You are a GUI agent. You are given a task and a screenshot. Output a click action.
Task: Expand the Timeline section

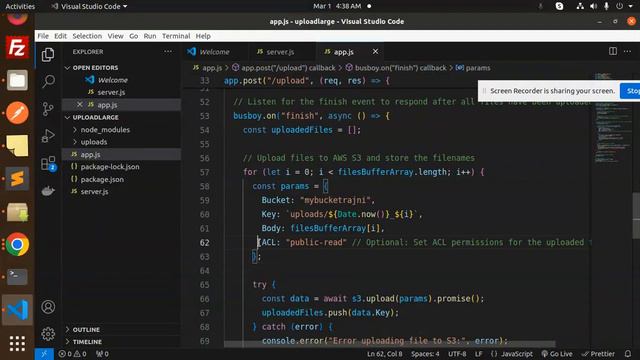pos(87,342)
